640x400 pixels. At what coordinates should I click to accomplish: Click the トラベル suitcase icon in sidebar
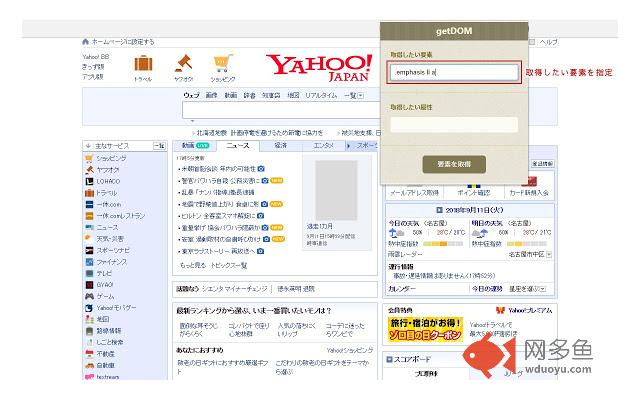point(89,193)
